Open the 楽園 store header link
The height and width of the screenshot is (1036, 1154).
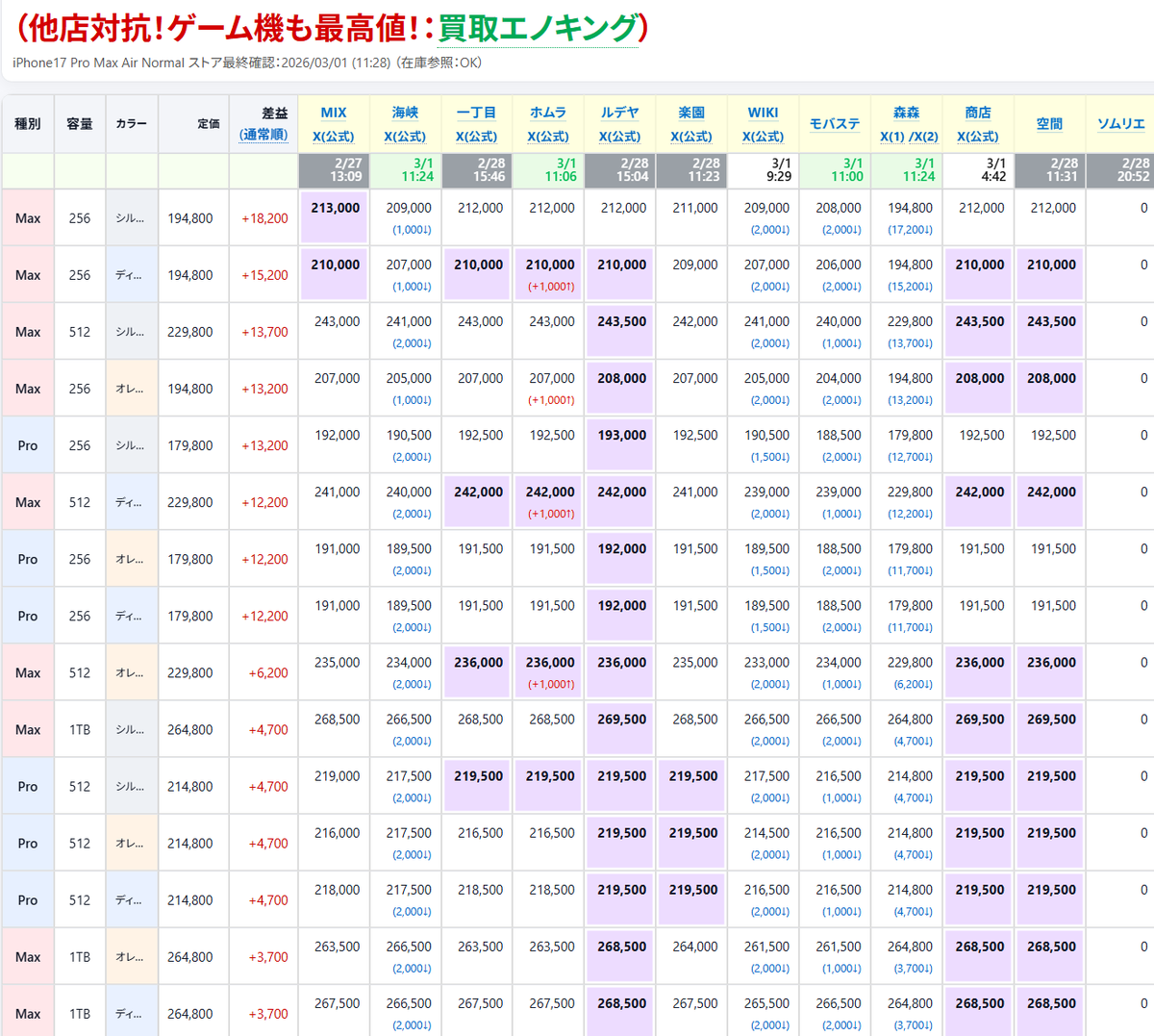pyautogui.click(x=691, y=113)
